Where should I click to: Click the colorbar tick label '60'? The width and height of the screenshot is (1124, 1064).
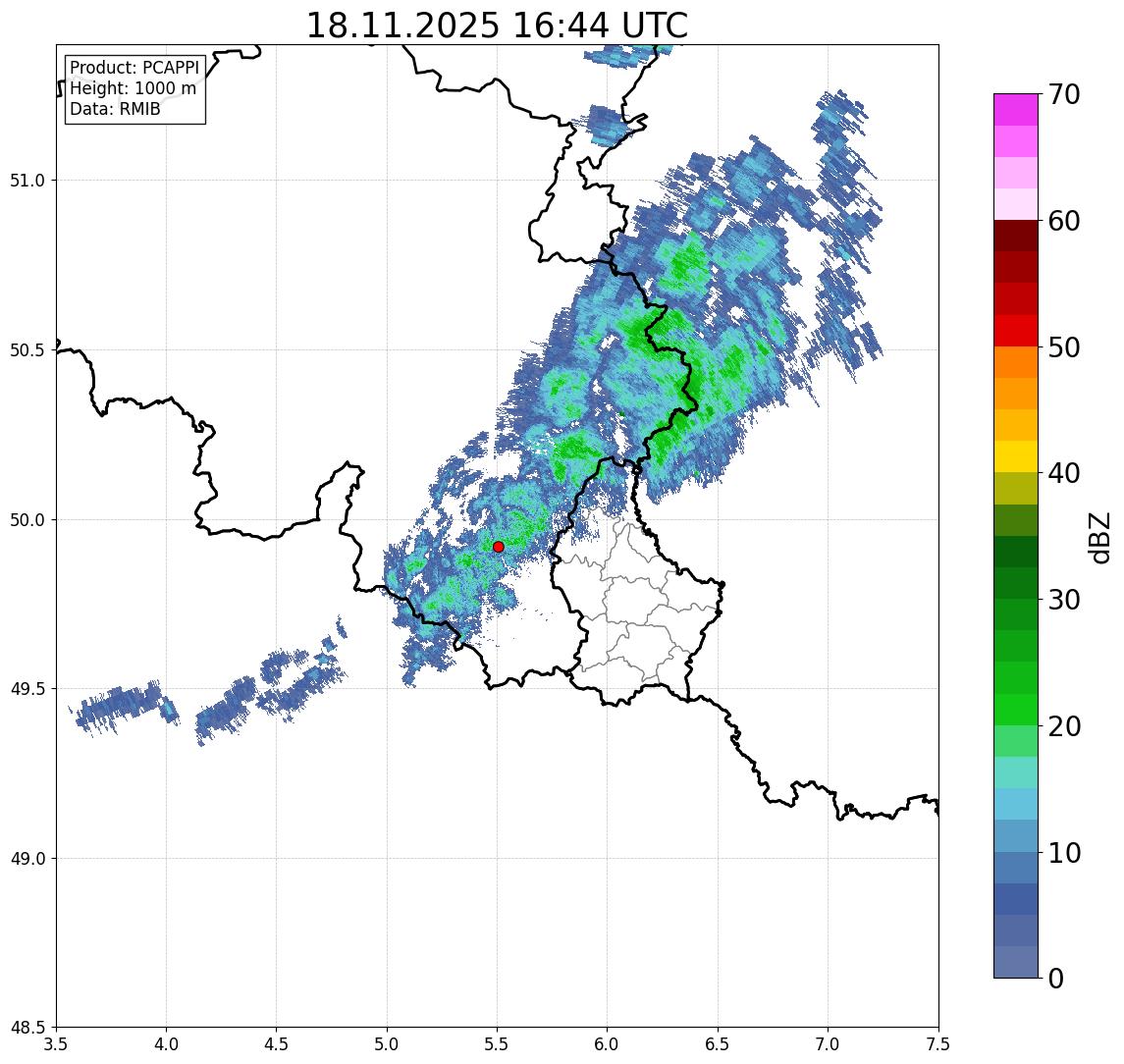pyautogui.click(x=1064, y=221)
